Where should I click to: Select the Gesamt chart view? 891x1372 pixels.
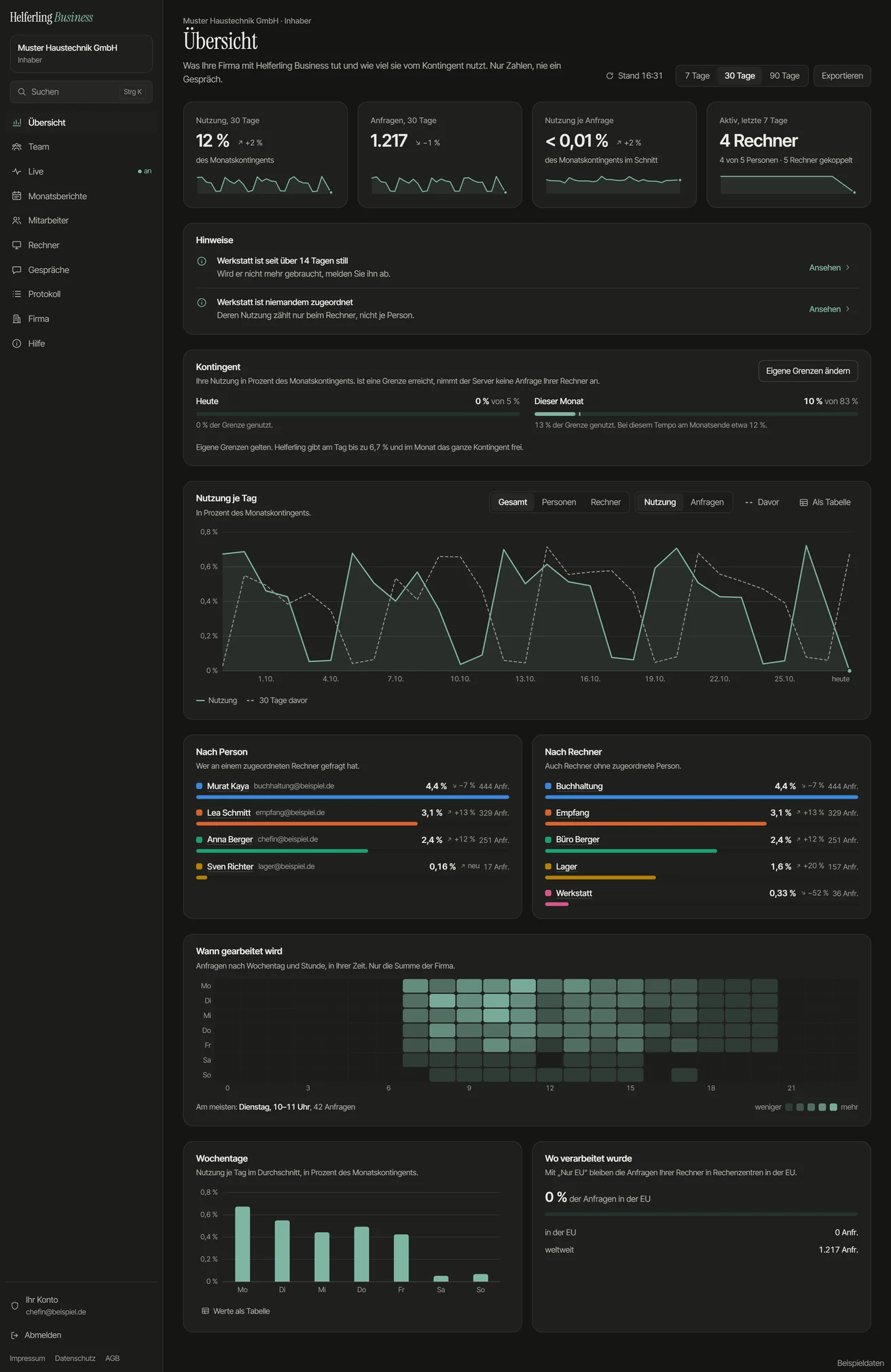pyautogui.click(x=513, y=503)
